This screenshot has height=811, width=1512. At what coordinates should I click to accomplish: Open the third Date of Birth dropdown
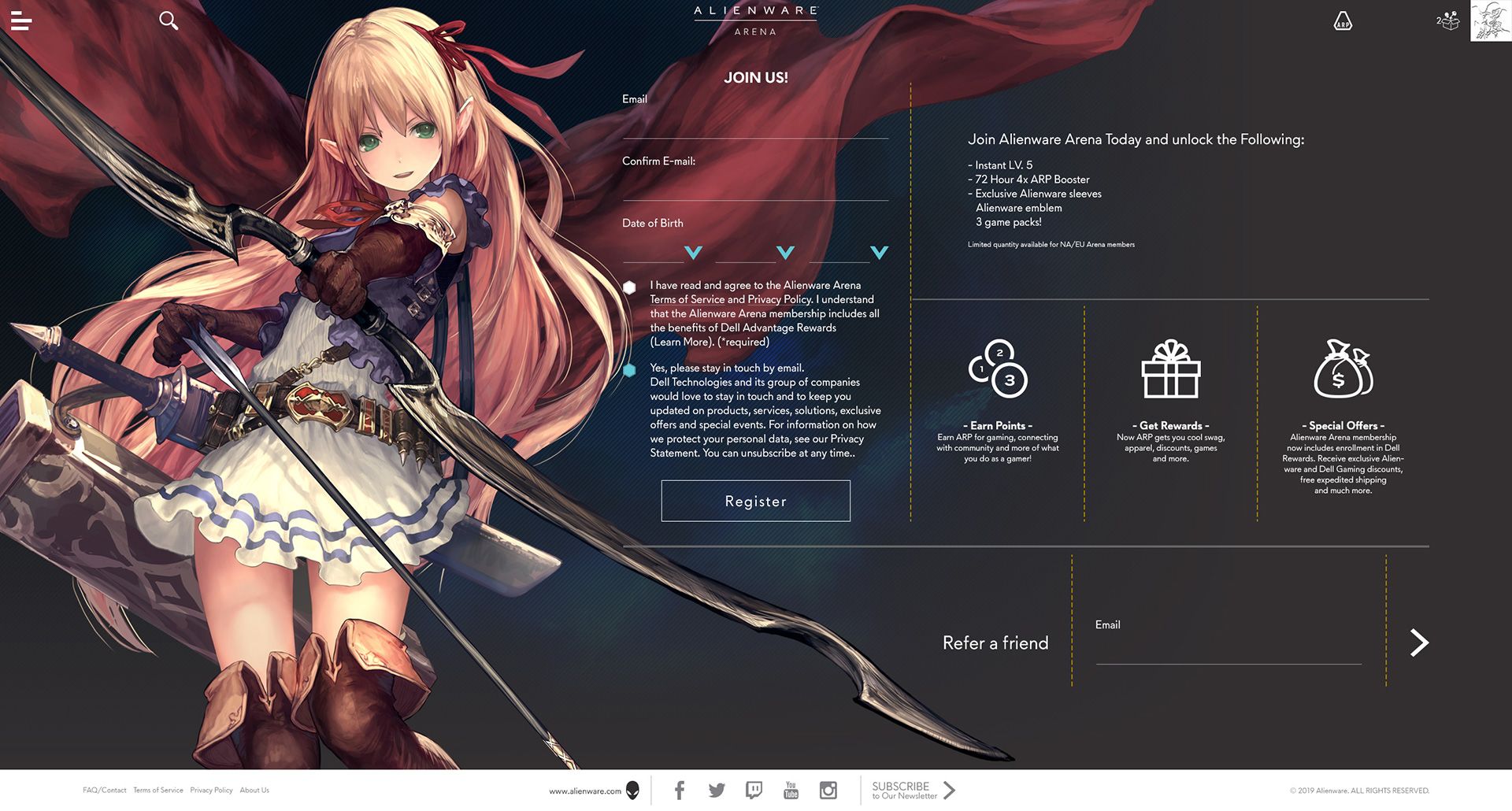[x=849, y=252]
